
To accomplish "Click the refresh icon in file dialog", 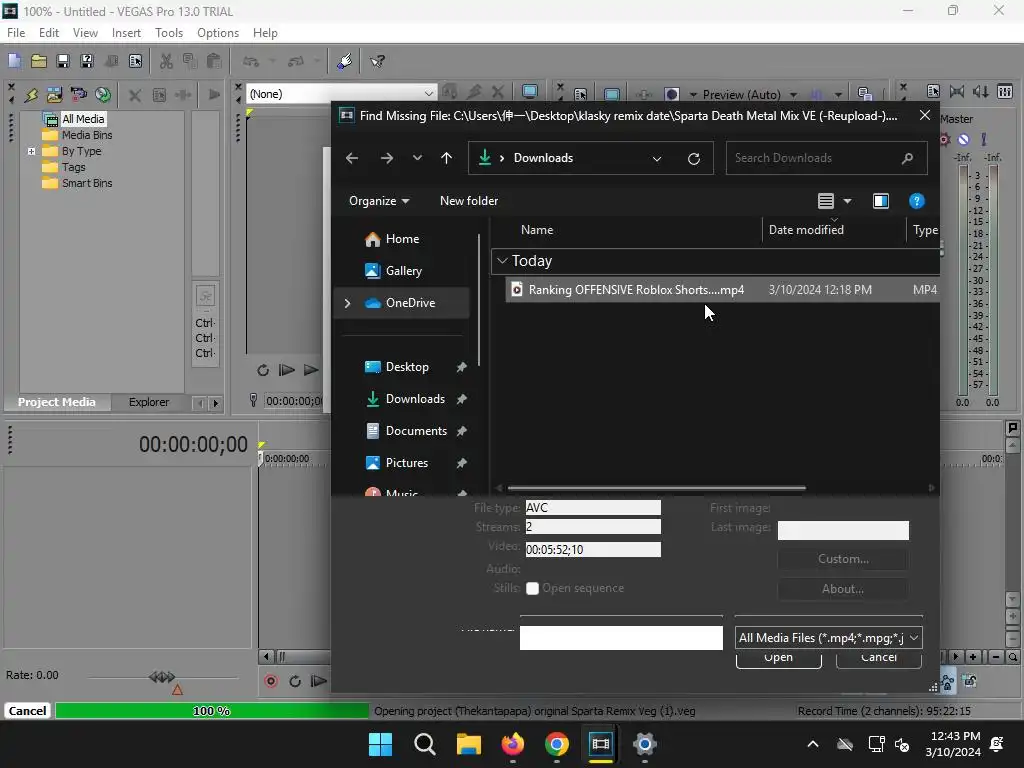I will [x=694, y=158].
